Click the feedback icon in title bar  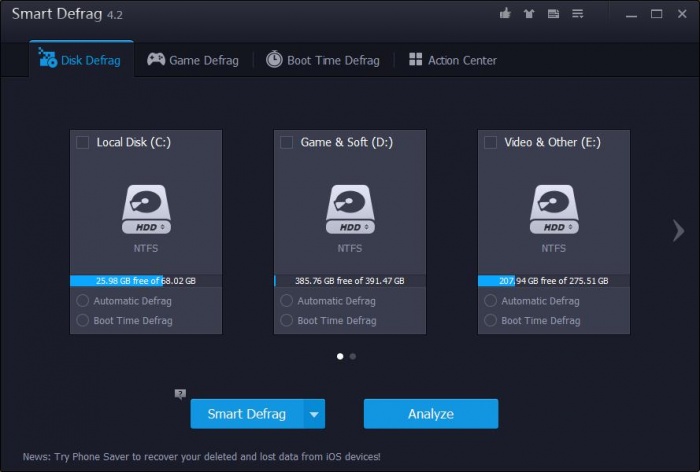click(x=553, y=14)
